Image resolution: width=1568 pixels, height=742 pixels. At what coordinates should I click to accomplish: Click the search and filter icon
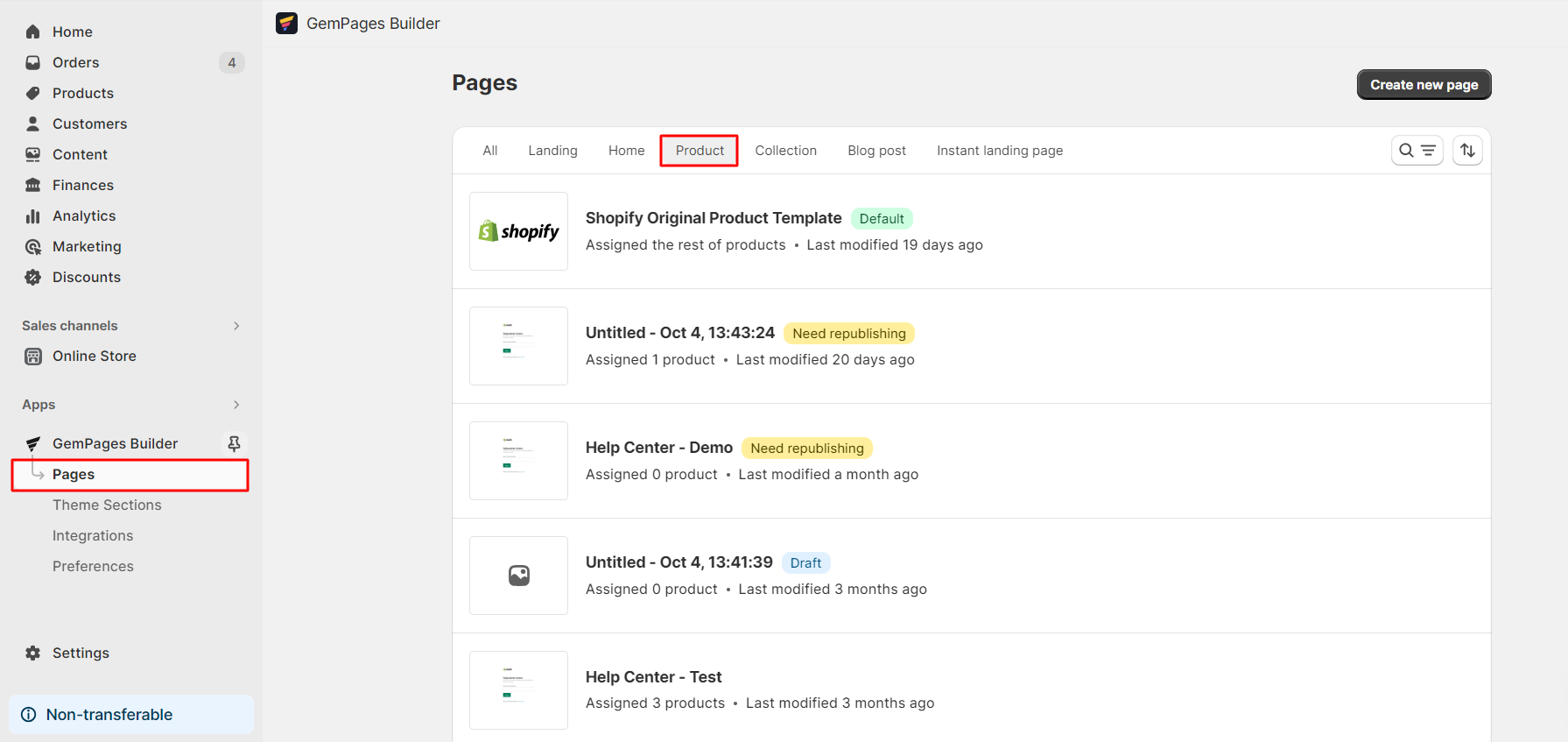1417,151
